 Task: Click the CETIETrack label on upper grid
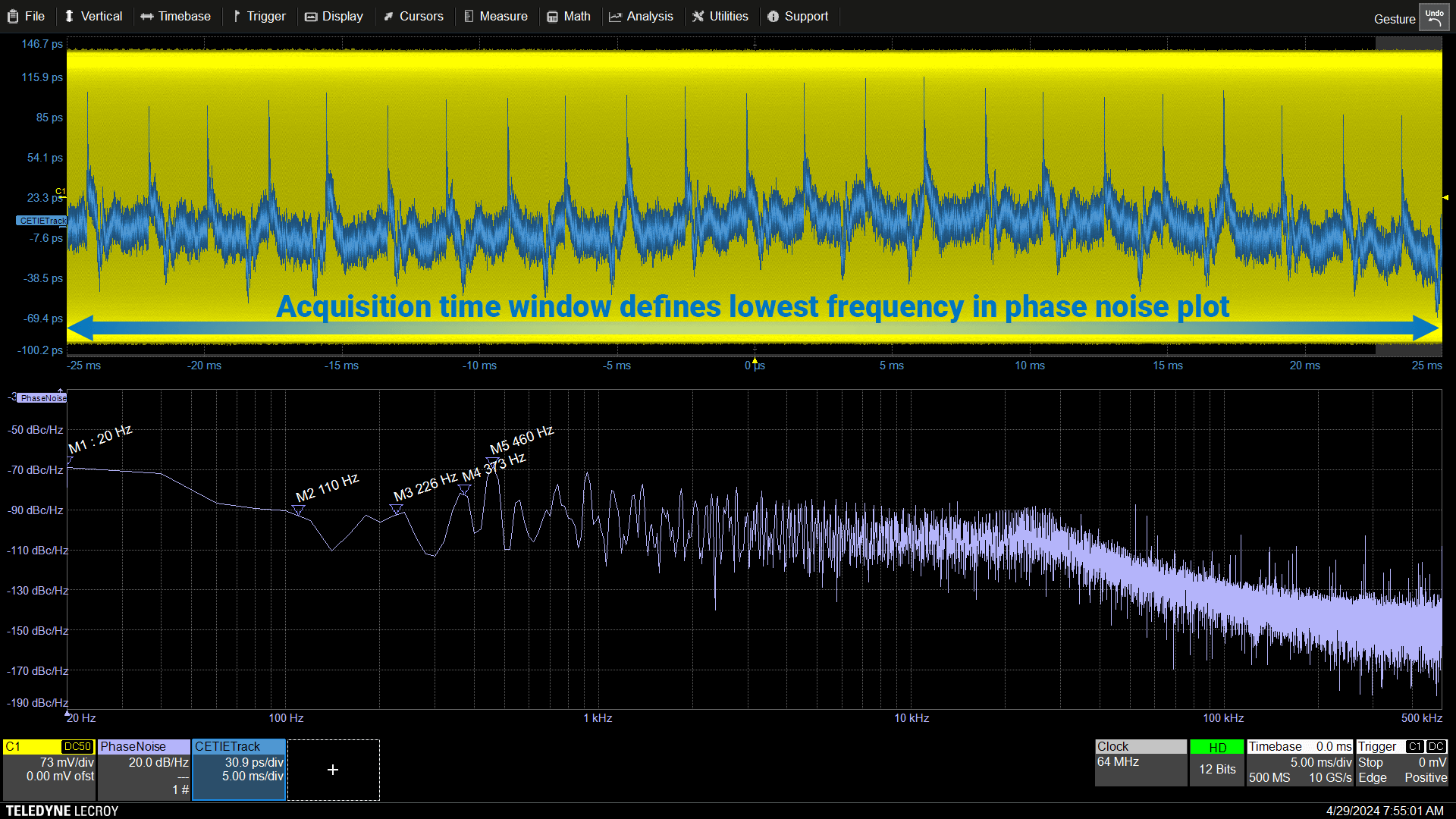pyautogui.click(x=42, y=221)
